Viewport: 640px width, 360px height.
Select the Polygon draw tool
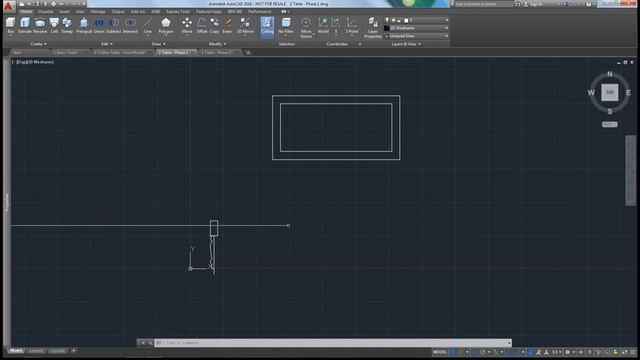pyautogui.click(x=166, y=25)
